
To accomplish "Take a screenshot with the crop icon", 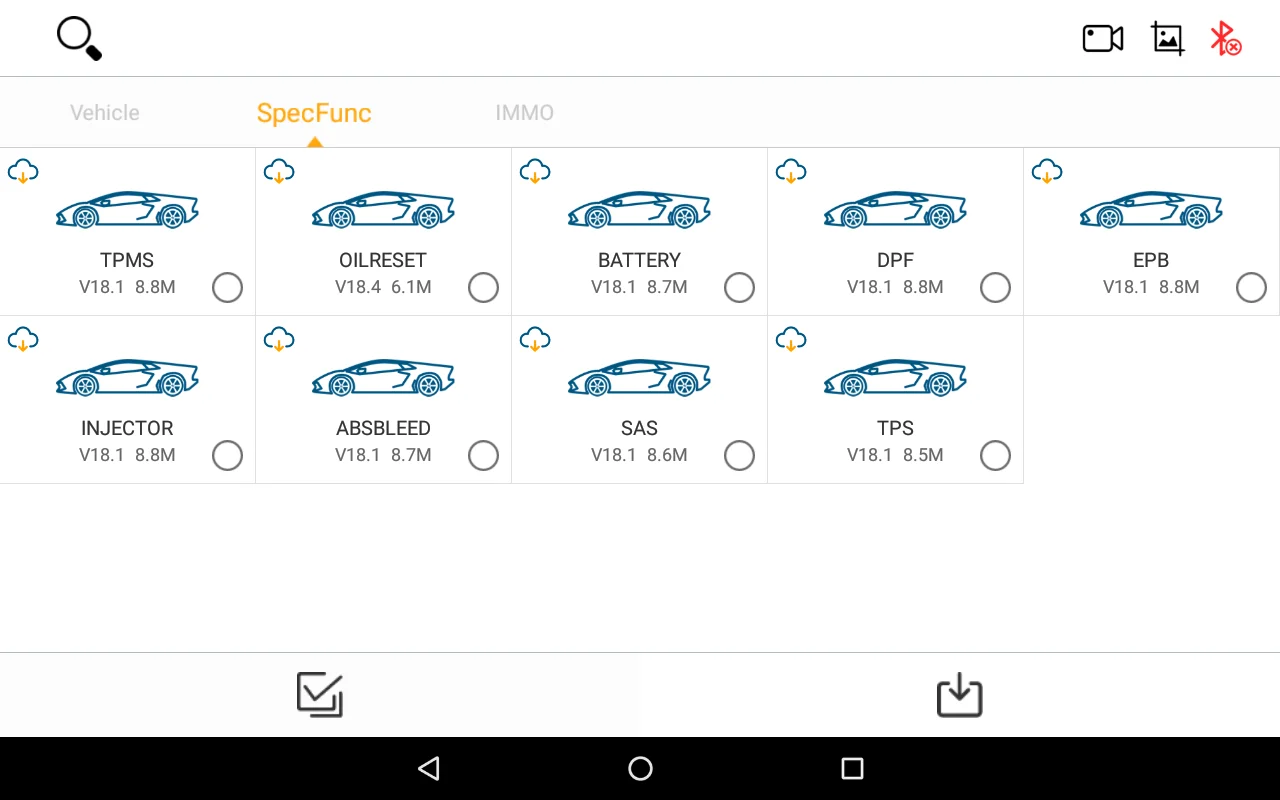I will [x=1167, y=39].
